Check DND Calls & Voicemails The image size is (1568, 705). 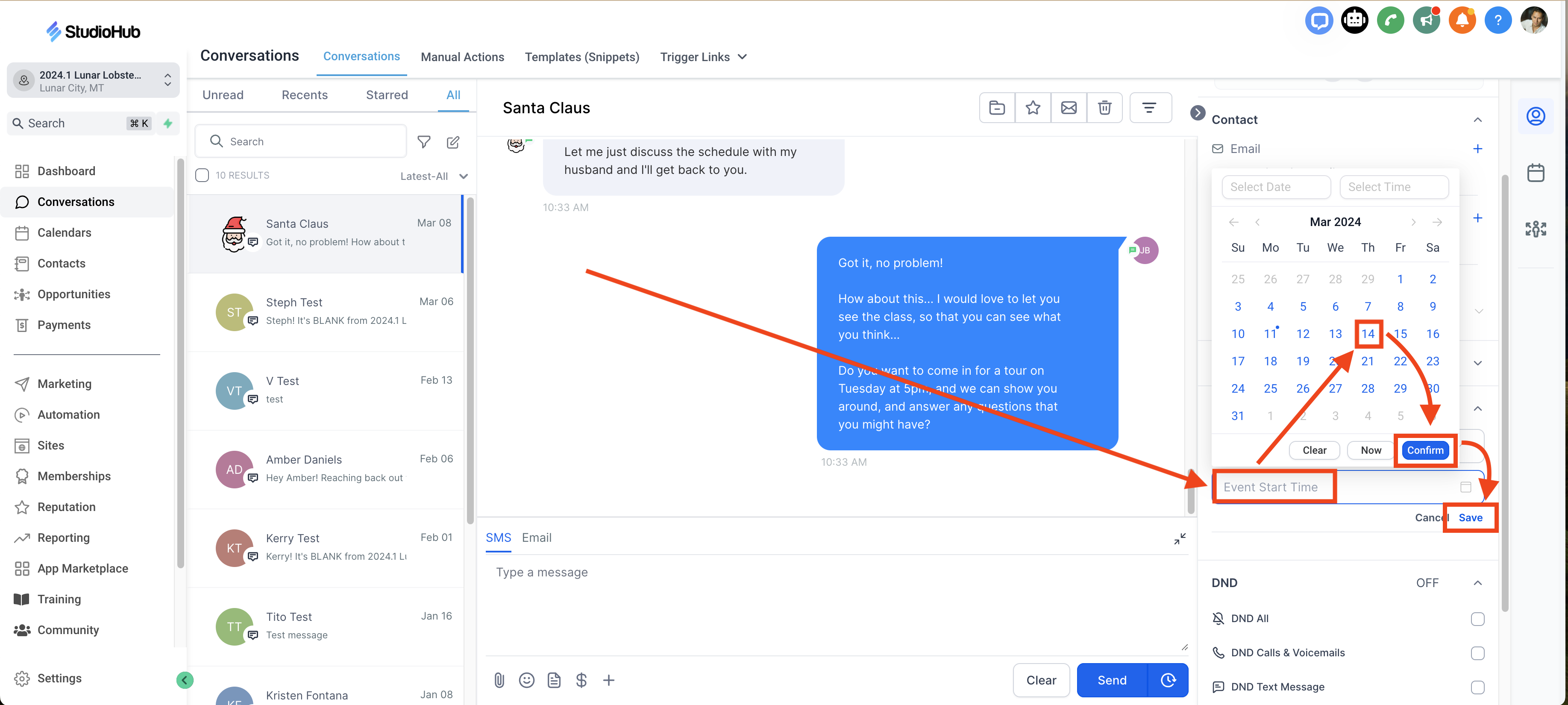pyautogui.click(x=1477, y=653)
